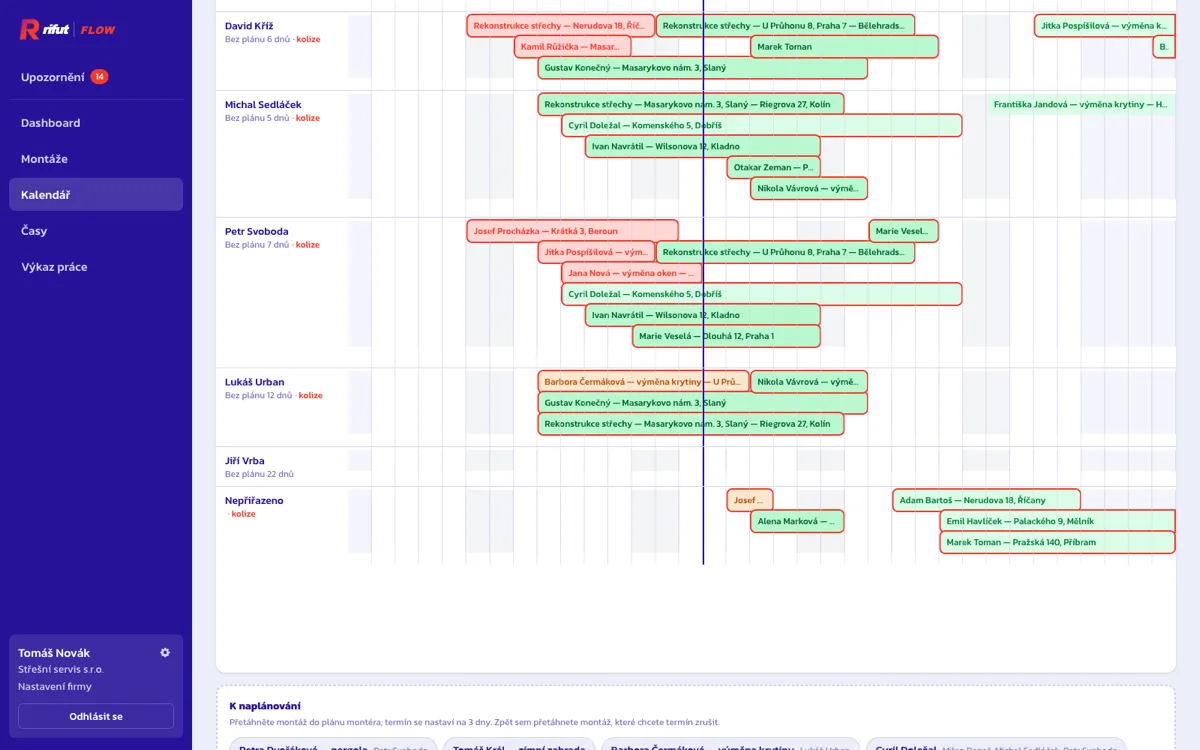Image resolution: width=1200 pixels, height=750 pixels.
Task: Open Masarykovo nám. job in Michal Sedláček row
Action: (x=691, y=105)
